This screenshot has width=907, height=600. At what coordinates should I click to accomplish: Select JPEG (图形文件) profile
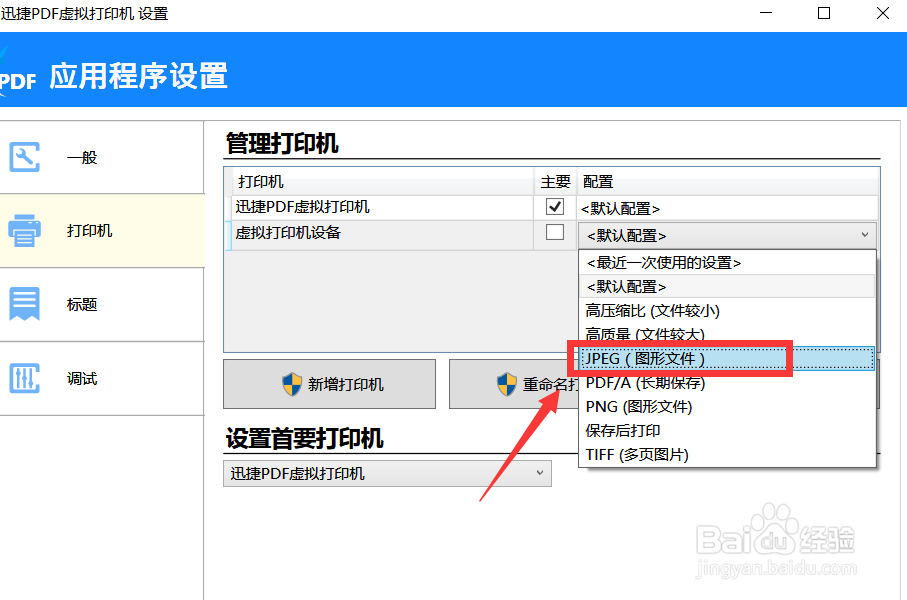(727, 359)
